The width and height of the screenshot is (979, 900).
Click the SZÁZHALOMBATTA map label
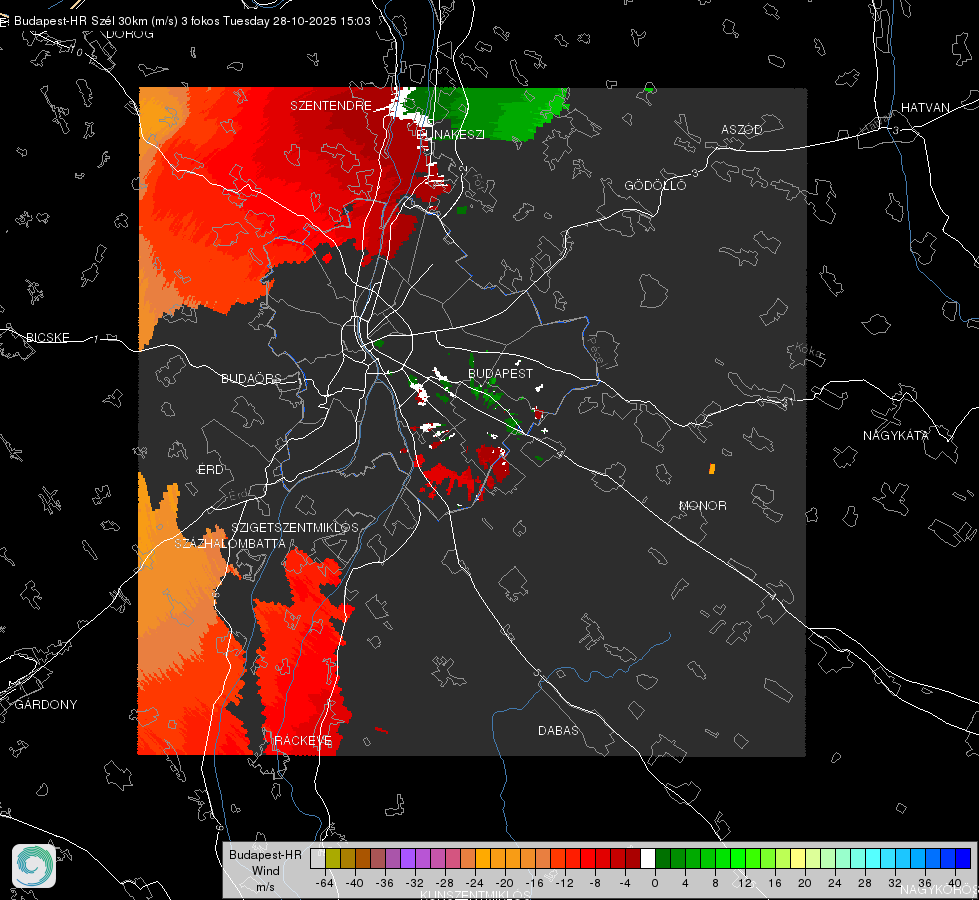[x=230, y=543]
